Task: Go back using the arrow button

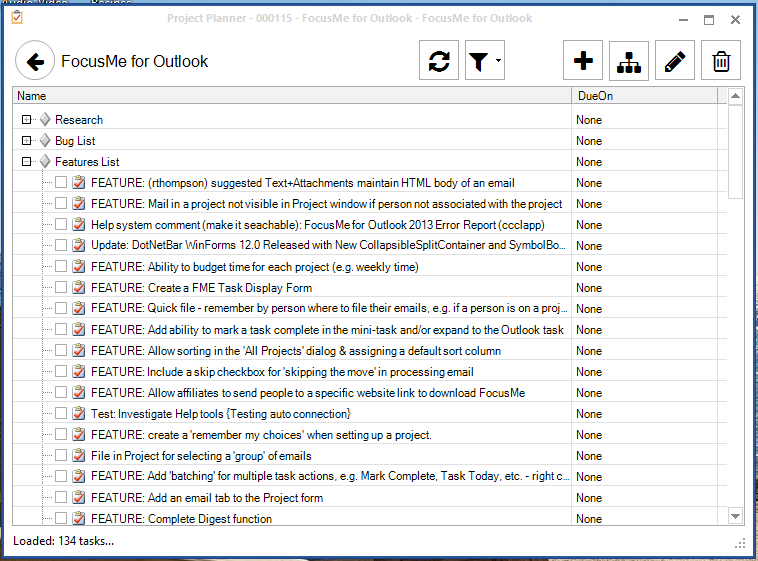Action: [x=34, y=61]
